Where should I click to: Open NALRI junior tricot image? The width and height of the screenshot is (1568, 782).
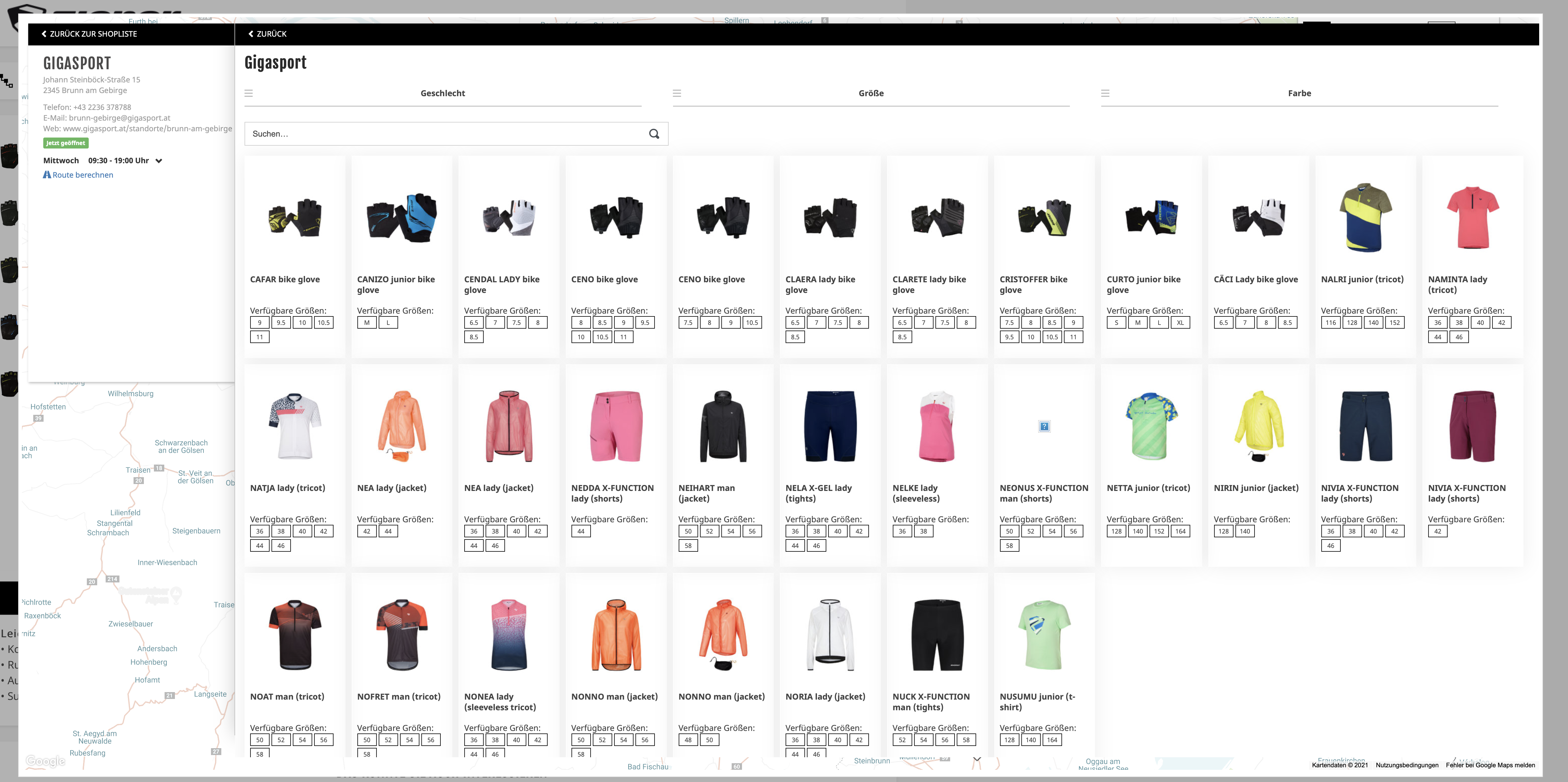coord(1366,217)
